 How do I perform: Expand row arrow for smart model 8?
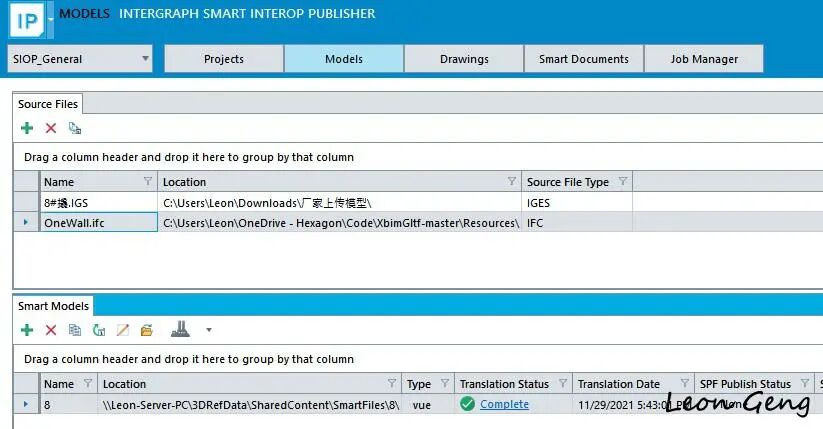(x=26, y=404)
